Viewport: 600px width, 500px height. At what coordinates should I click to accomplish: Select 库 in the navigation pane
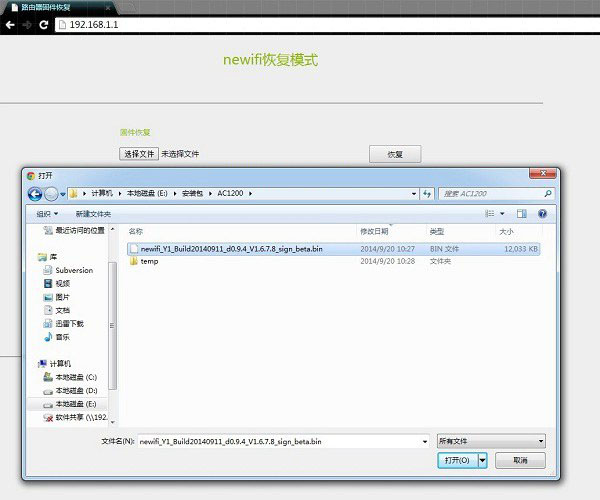47,257
